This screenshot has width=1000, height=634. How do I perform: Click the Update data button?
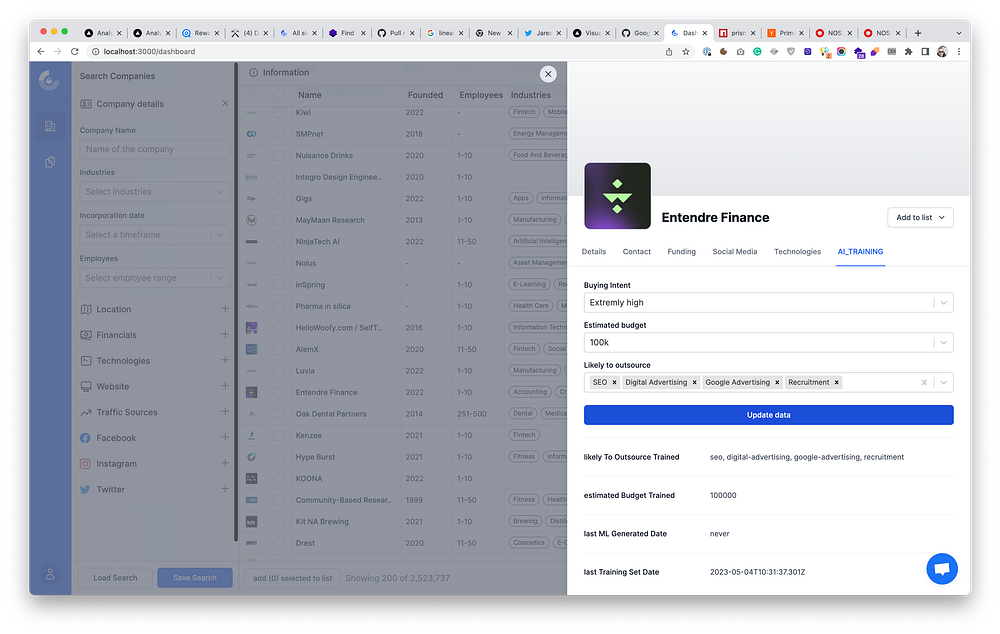768,415
